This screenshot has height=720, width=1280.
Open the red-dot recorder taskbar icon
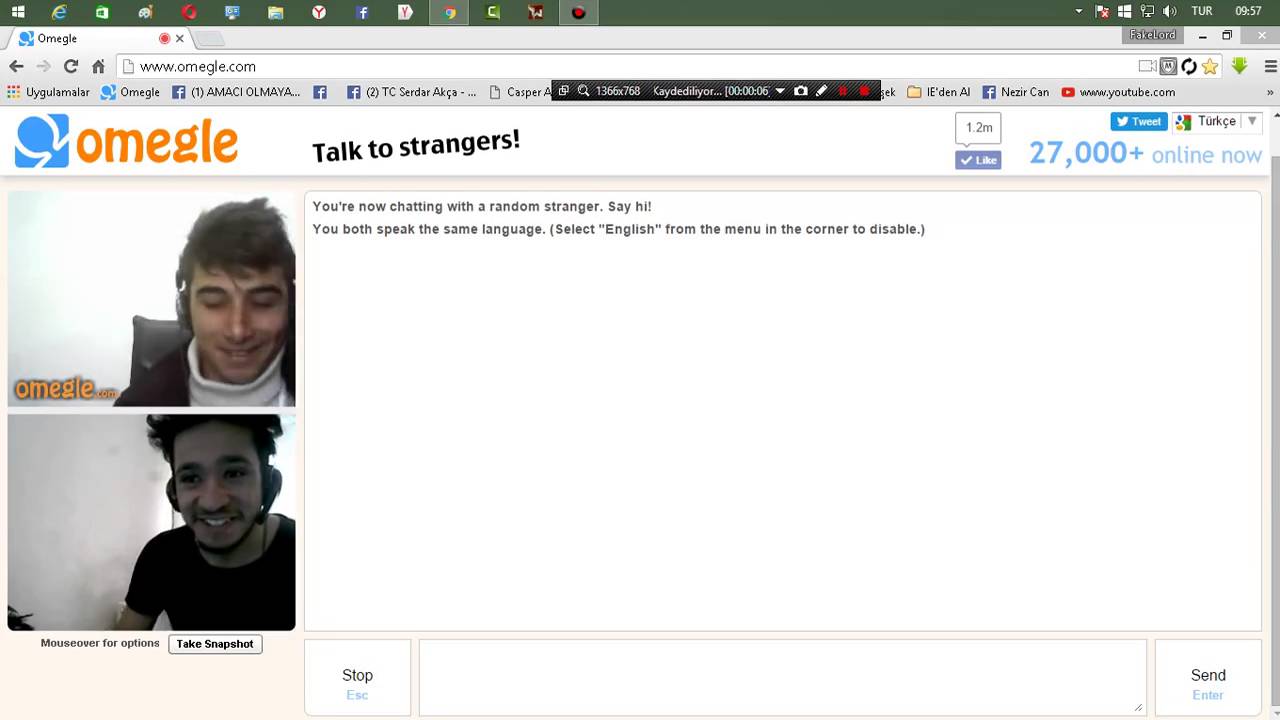point(578,12)
